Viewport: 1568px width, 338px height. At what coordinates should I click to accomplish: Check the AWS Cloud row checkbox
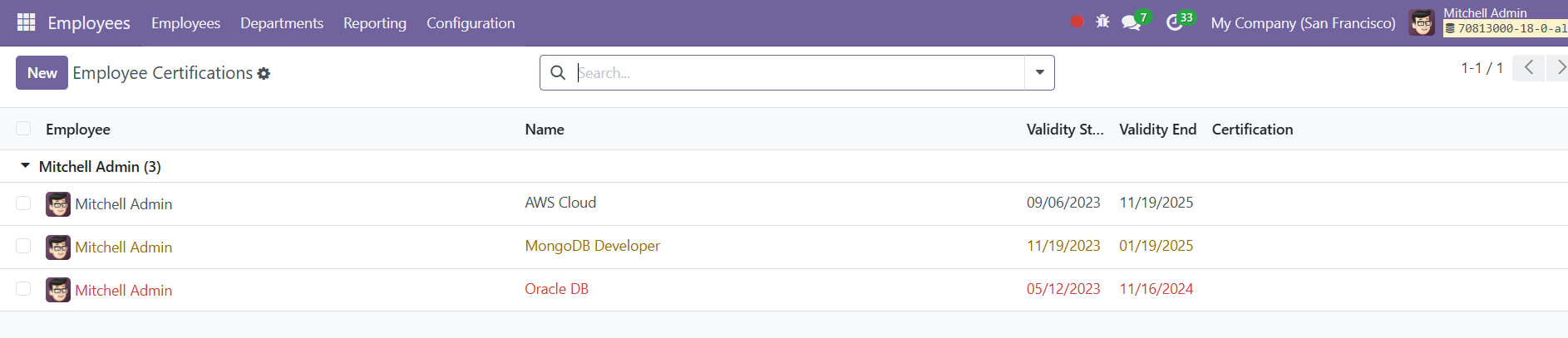[23, 203]
